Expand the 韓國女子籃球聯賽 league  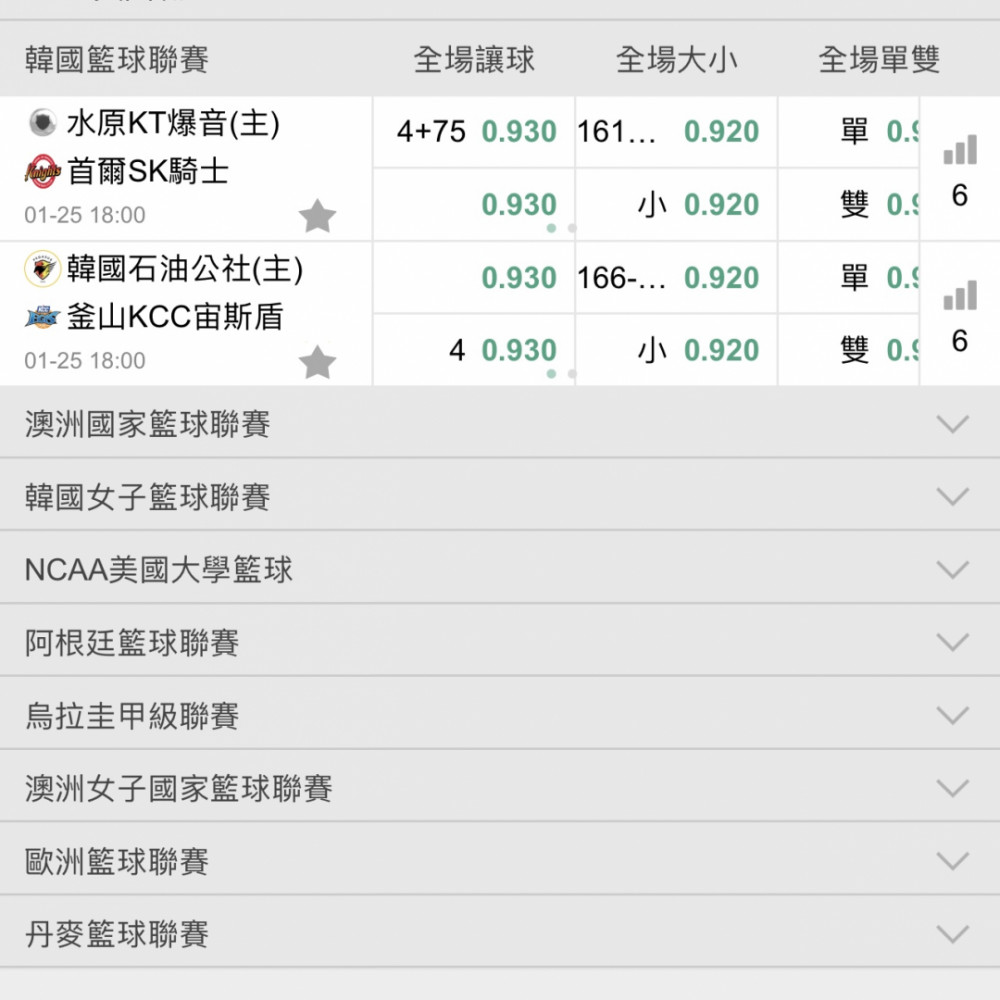[952, 497]
